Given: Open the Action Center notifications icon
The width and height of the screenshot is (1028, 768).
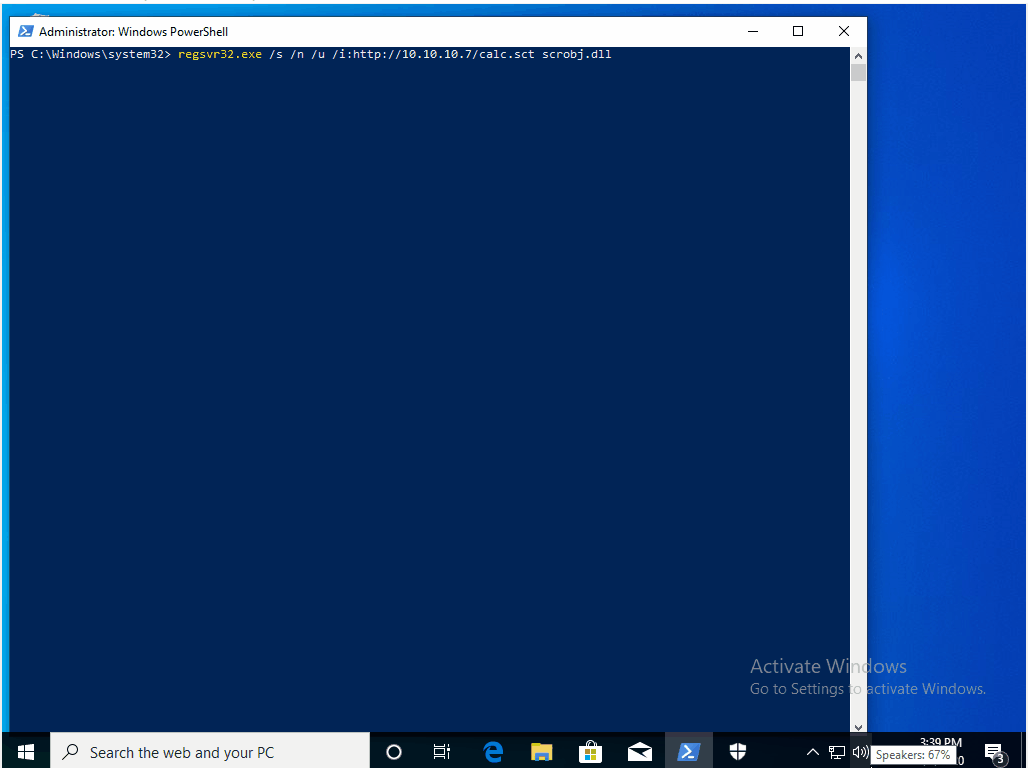Looking at the screenshot, I should coord(995,752).
